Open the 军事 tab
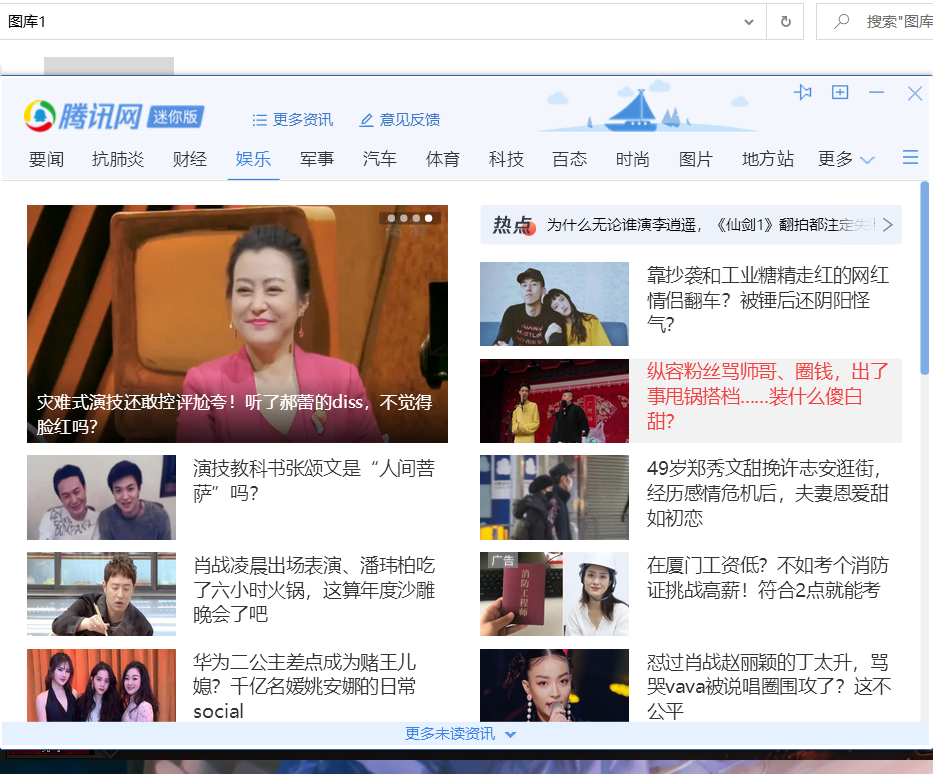 pyautogui.click(x=317, y=159)
